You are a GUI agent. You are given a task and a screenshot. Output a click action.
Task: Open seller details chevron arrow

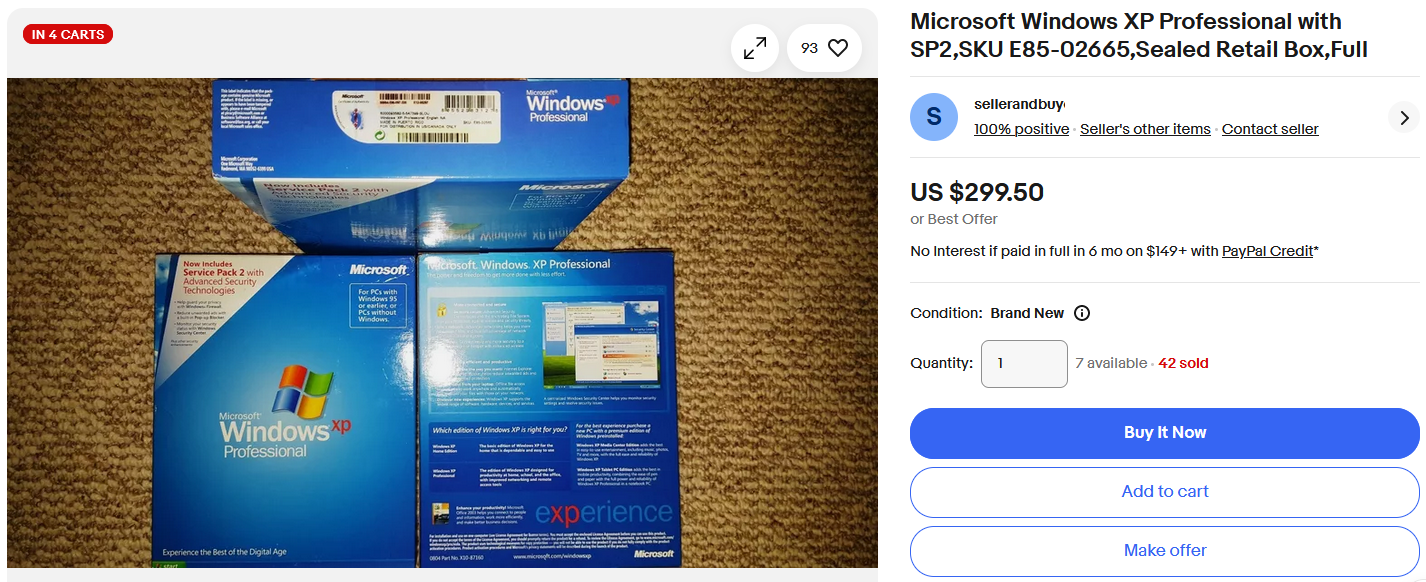(1404, 117)
